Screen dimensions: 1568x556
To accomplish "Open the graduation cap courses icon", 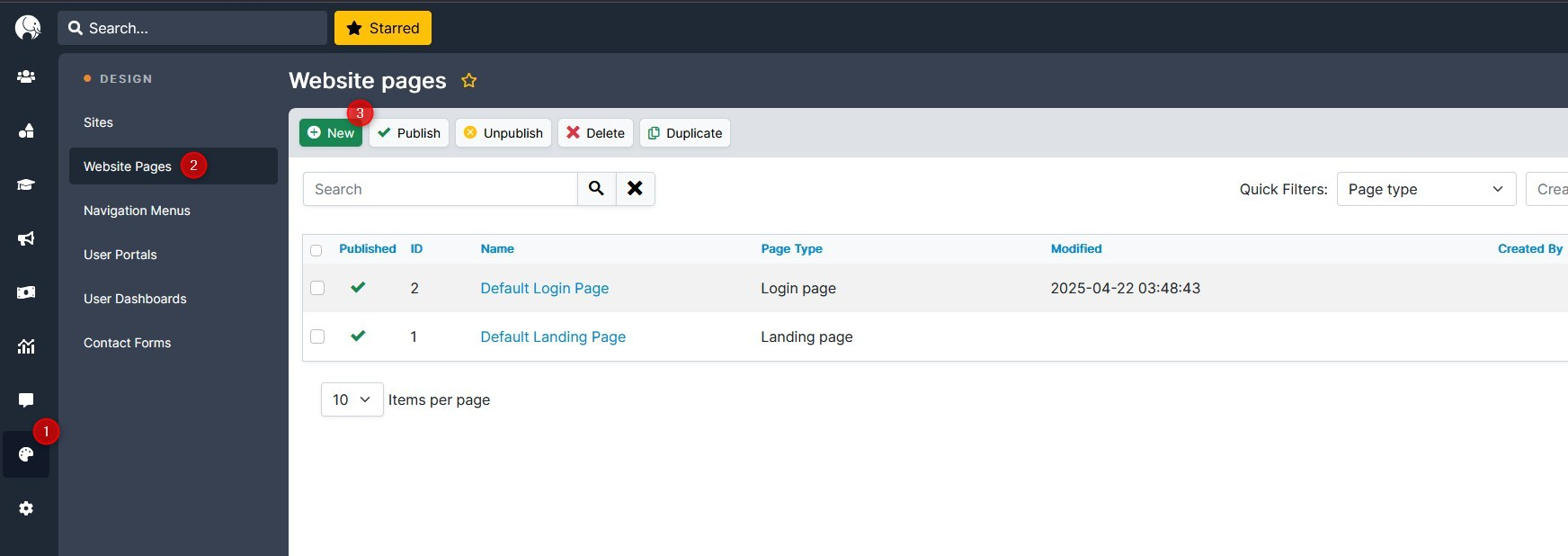I will (x=26, y=184).
